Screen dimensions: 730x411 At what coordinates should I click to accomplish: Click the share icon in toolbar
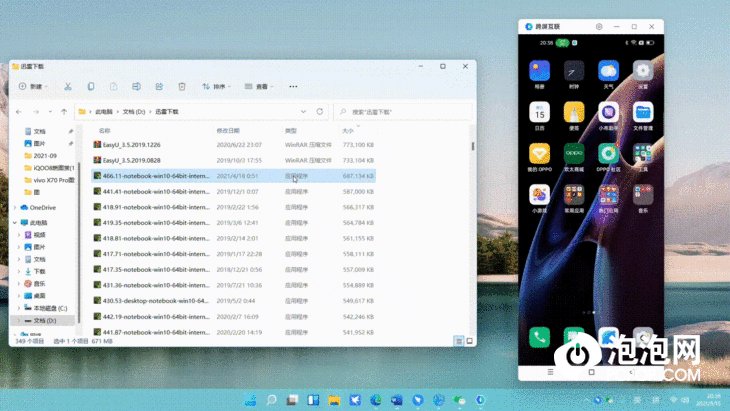[158, 87]
